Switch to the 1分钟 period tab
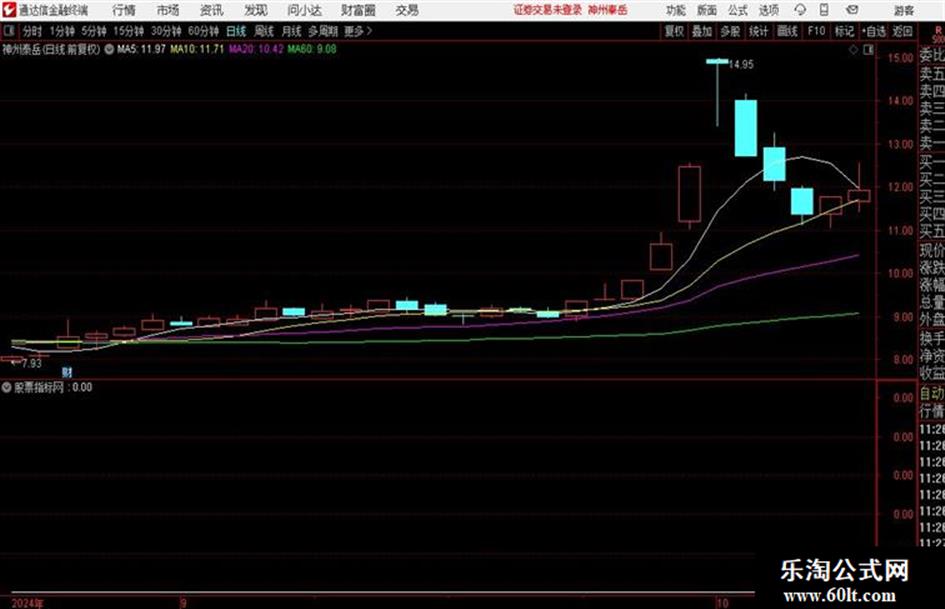This screenshot has height=609, width=945. pos(62,31)
